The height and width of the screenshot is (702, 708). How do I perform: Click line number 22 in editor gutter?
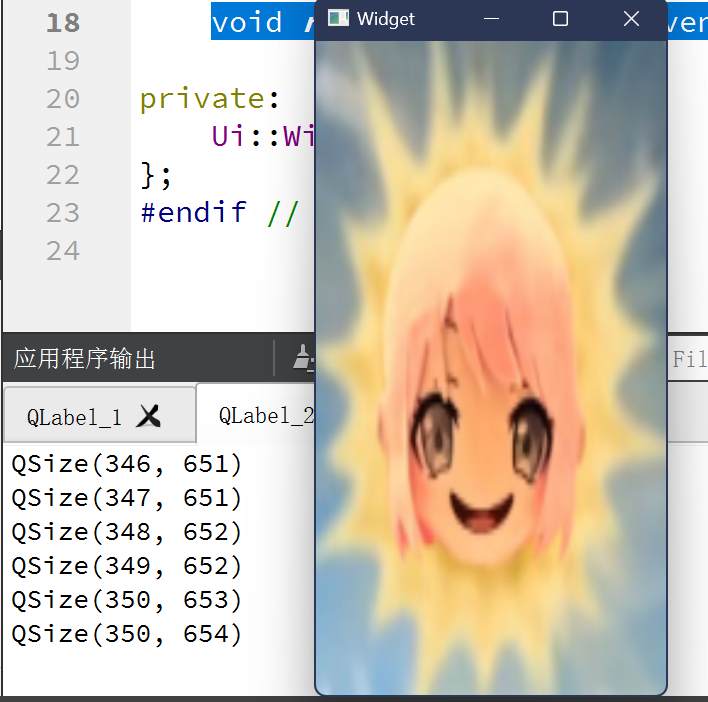[63, 175]
